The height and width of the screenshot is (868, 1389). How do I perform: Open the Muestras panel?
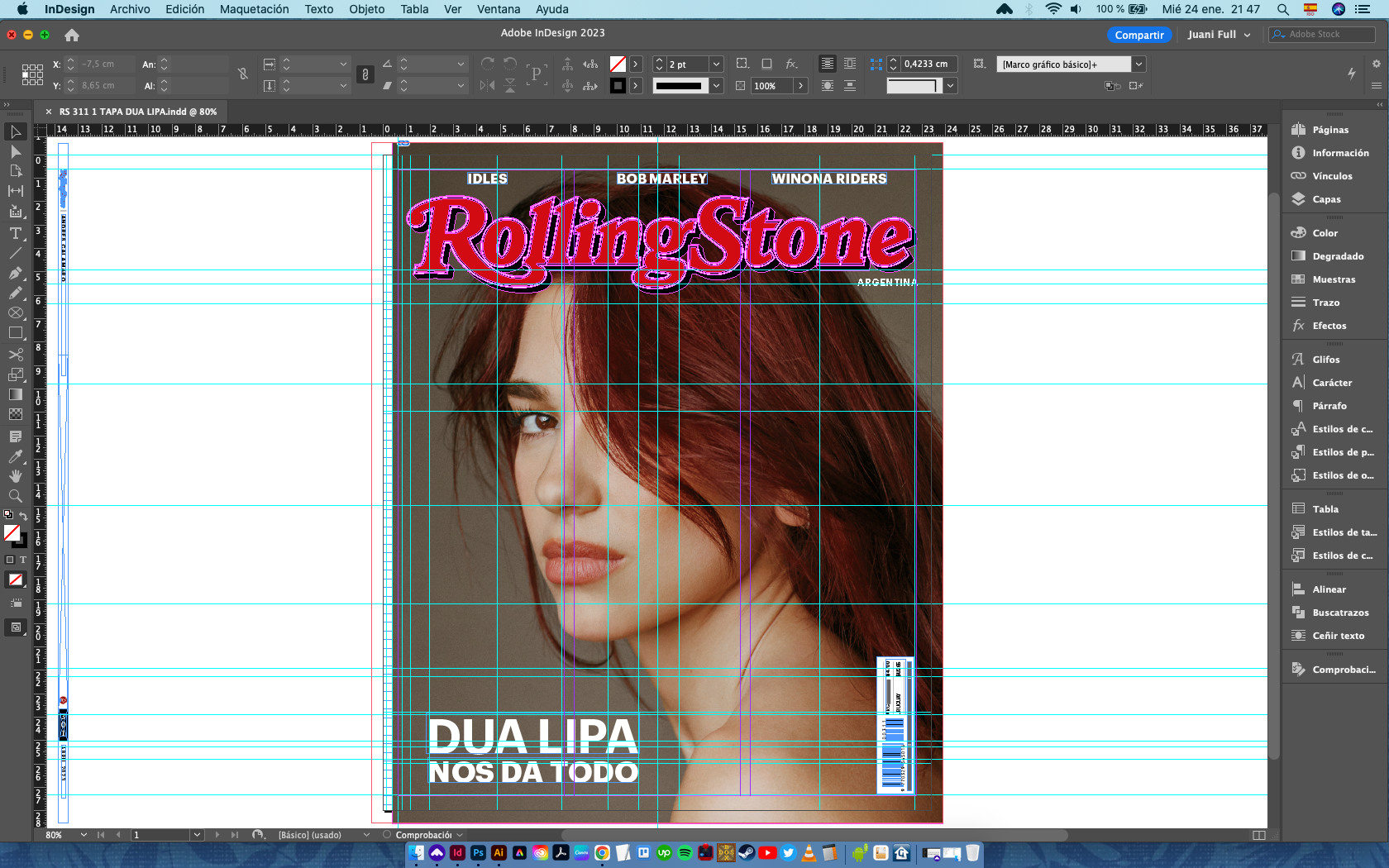pos(1334,279)
